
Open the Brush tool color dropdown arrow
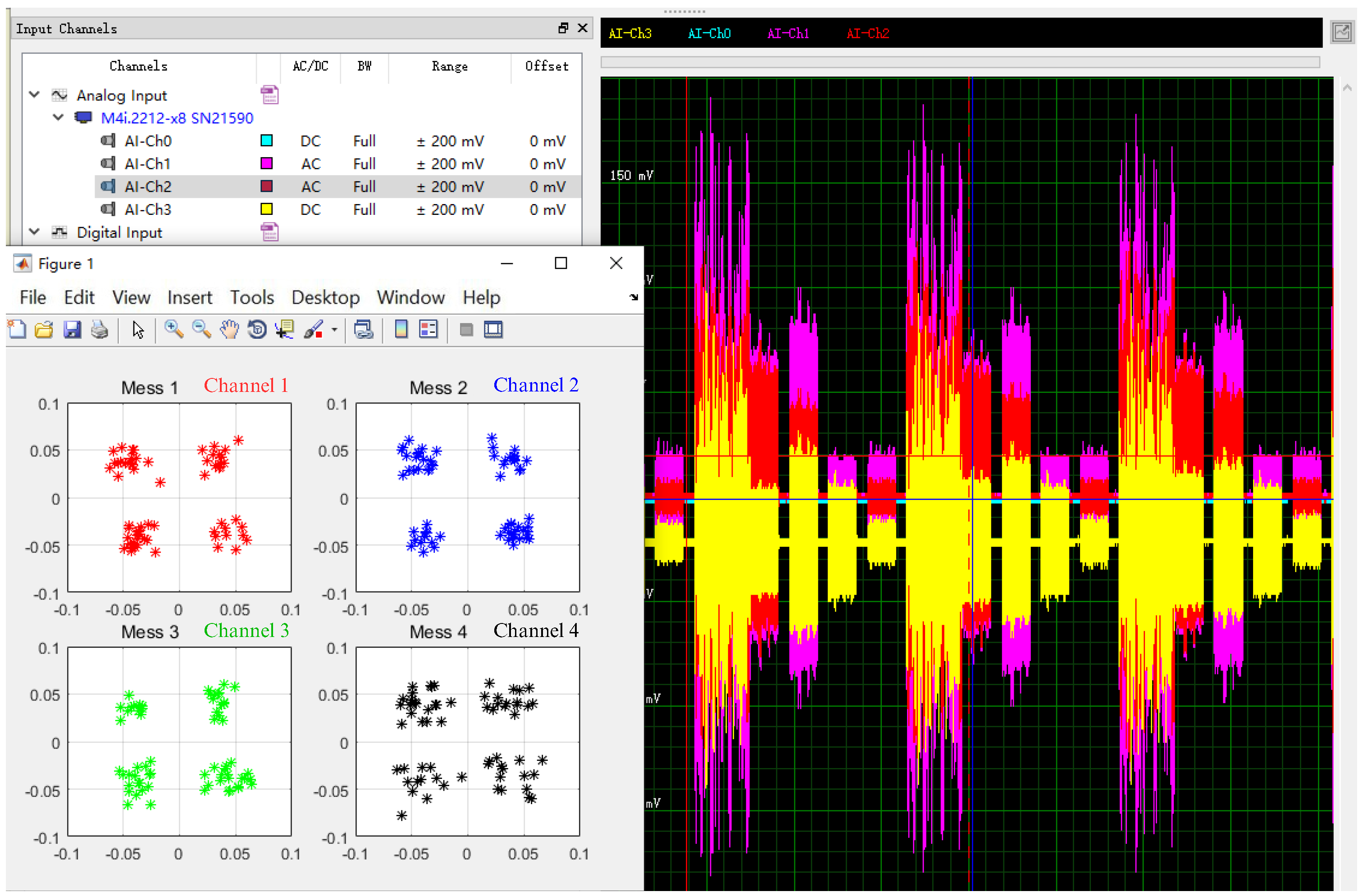point(334,330)
